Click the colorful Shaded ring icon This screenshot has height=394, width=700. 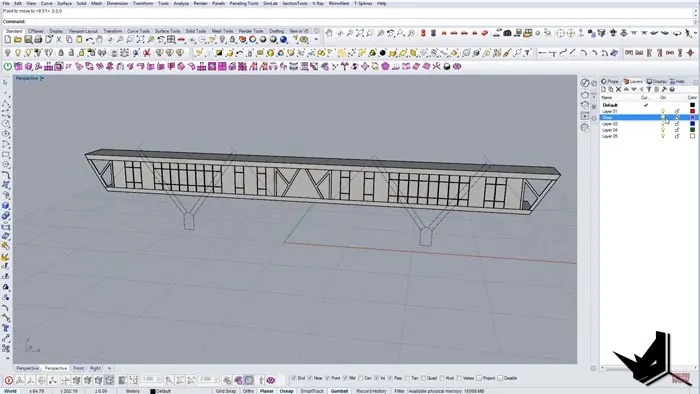(253, 40)
